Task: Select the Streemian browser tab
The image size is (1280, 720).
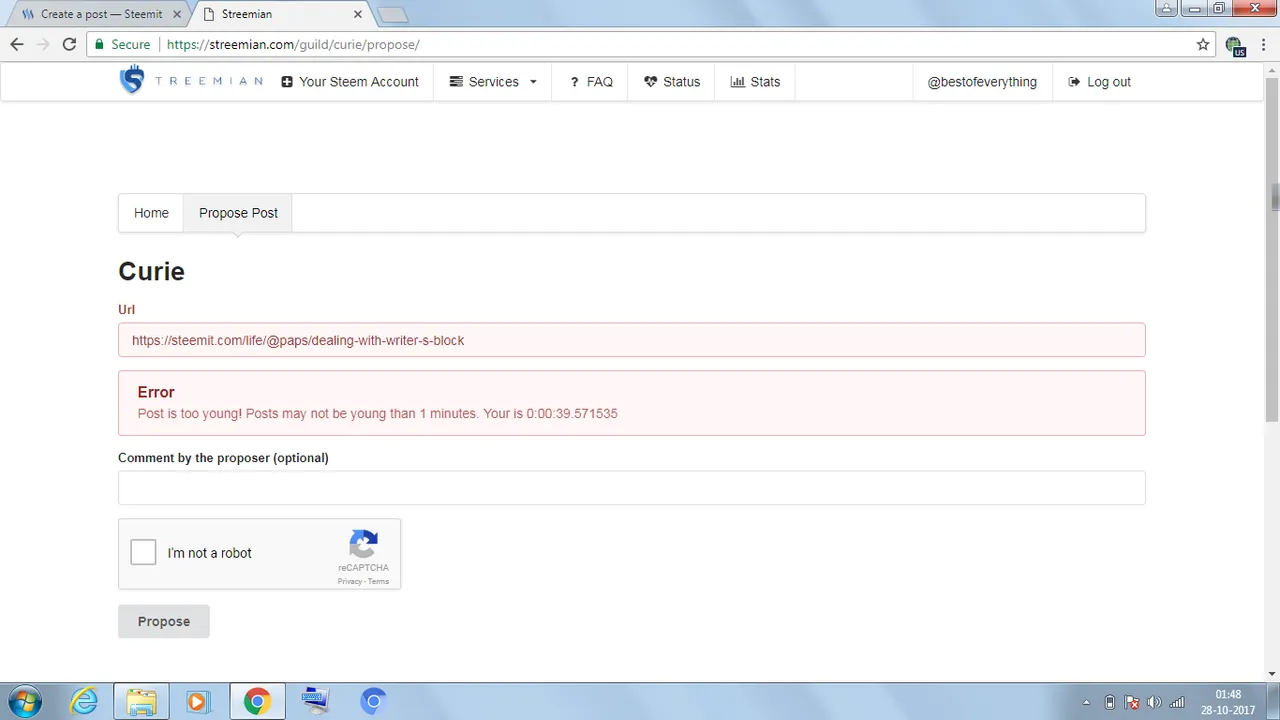Action: point(280,14)
